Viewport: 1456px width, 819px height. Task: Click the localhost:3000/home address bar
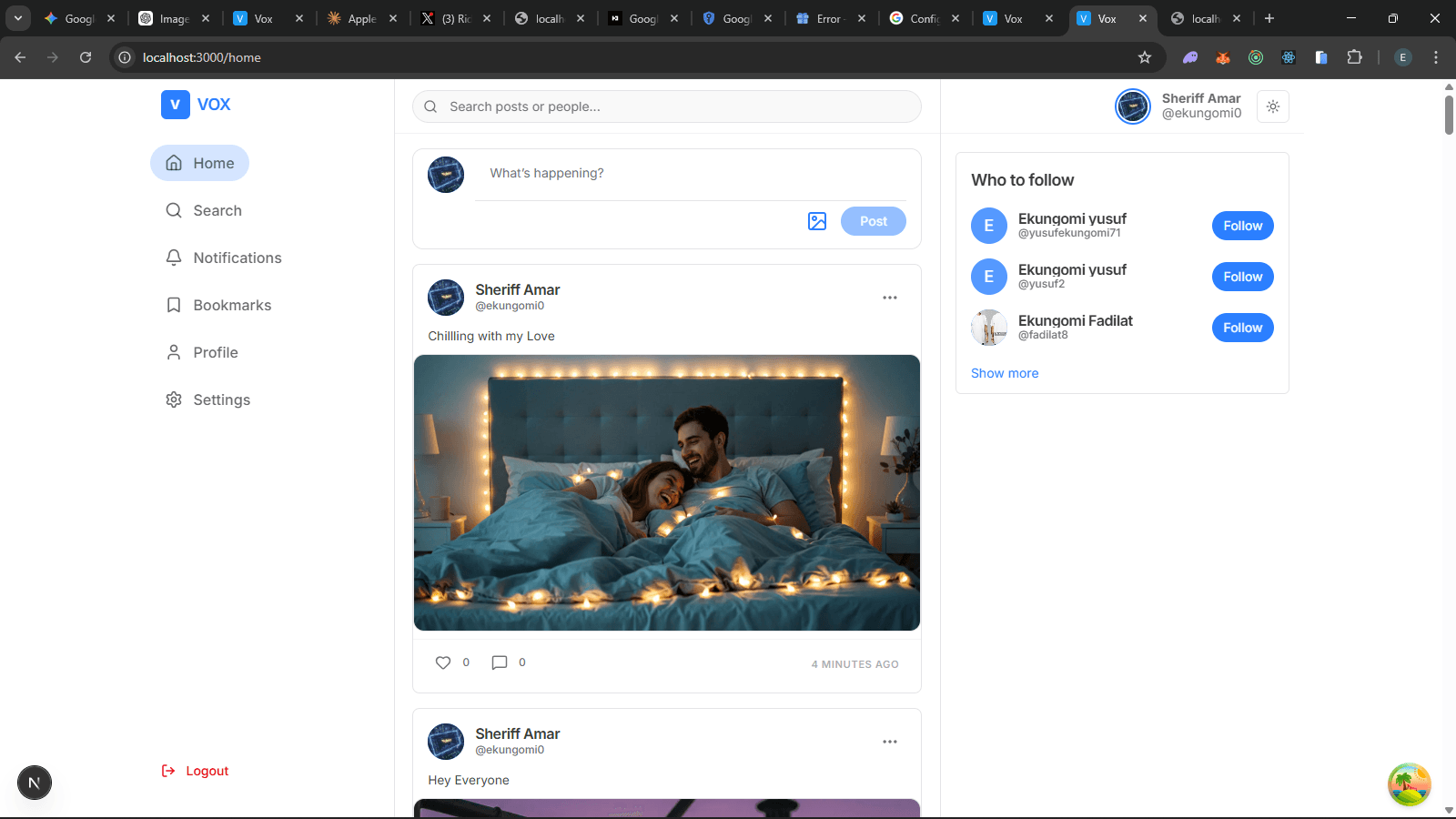click(637, 57)
